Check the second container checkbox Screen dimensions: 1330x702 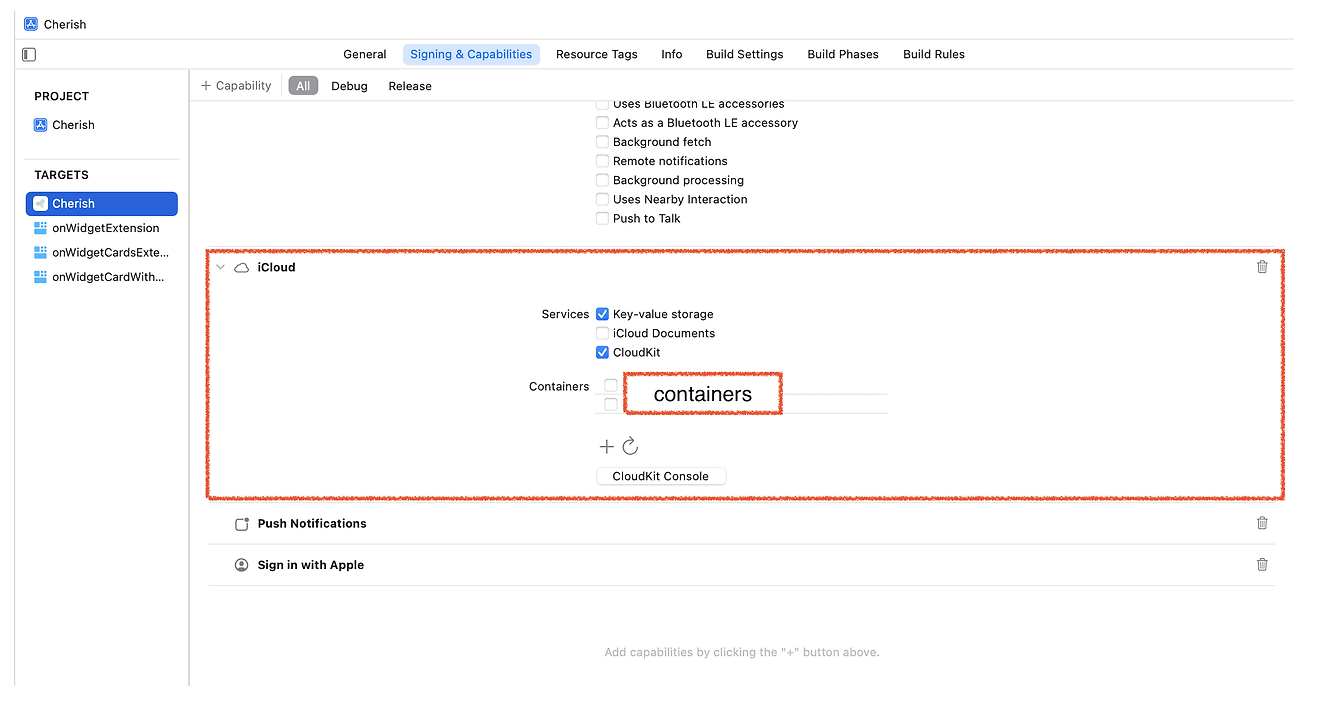610,404
